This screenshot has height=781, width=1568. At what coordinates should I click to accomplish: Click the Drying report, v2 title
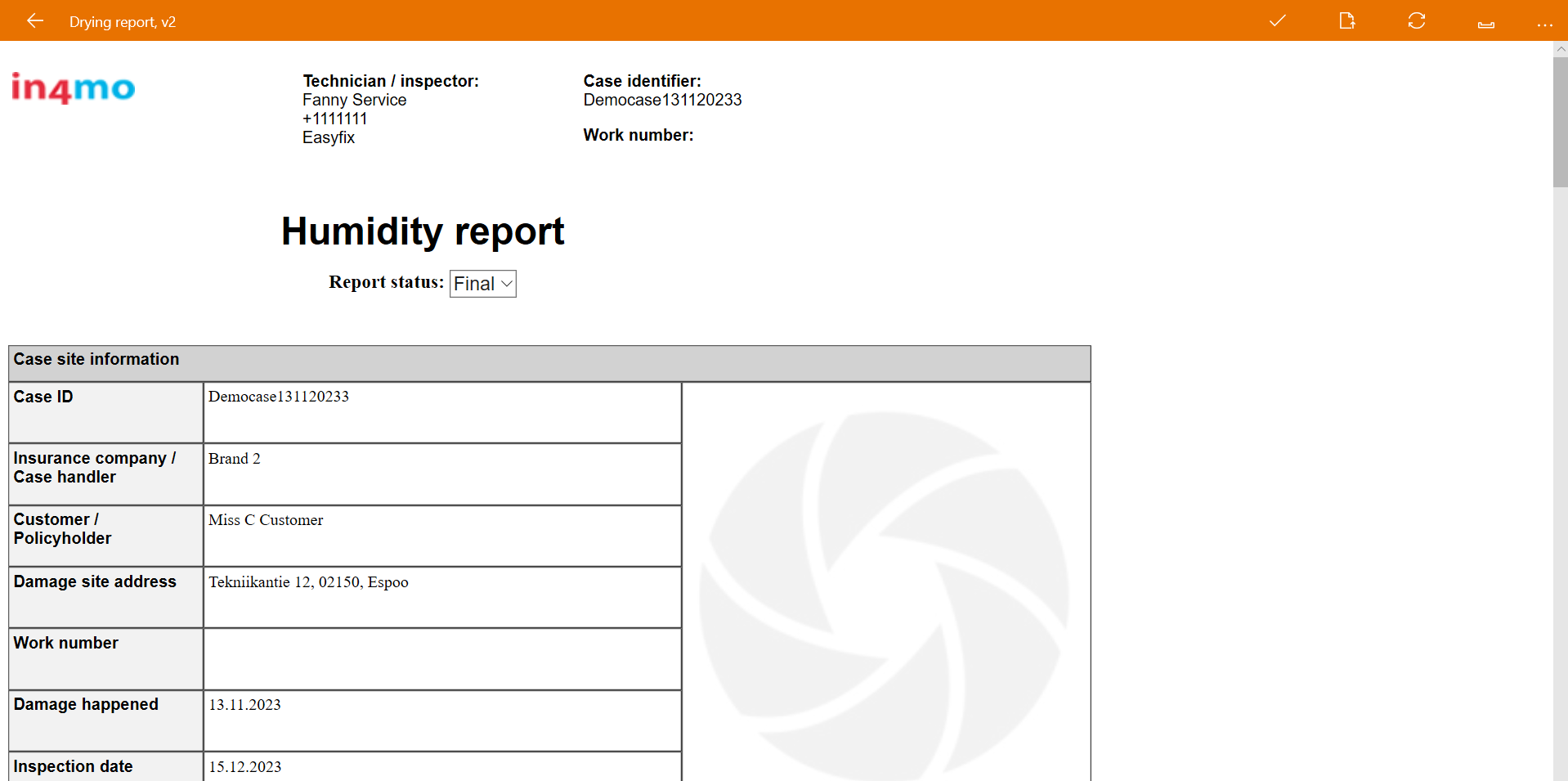tap(123, 22)
